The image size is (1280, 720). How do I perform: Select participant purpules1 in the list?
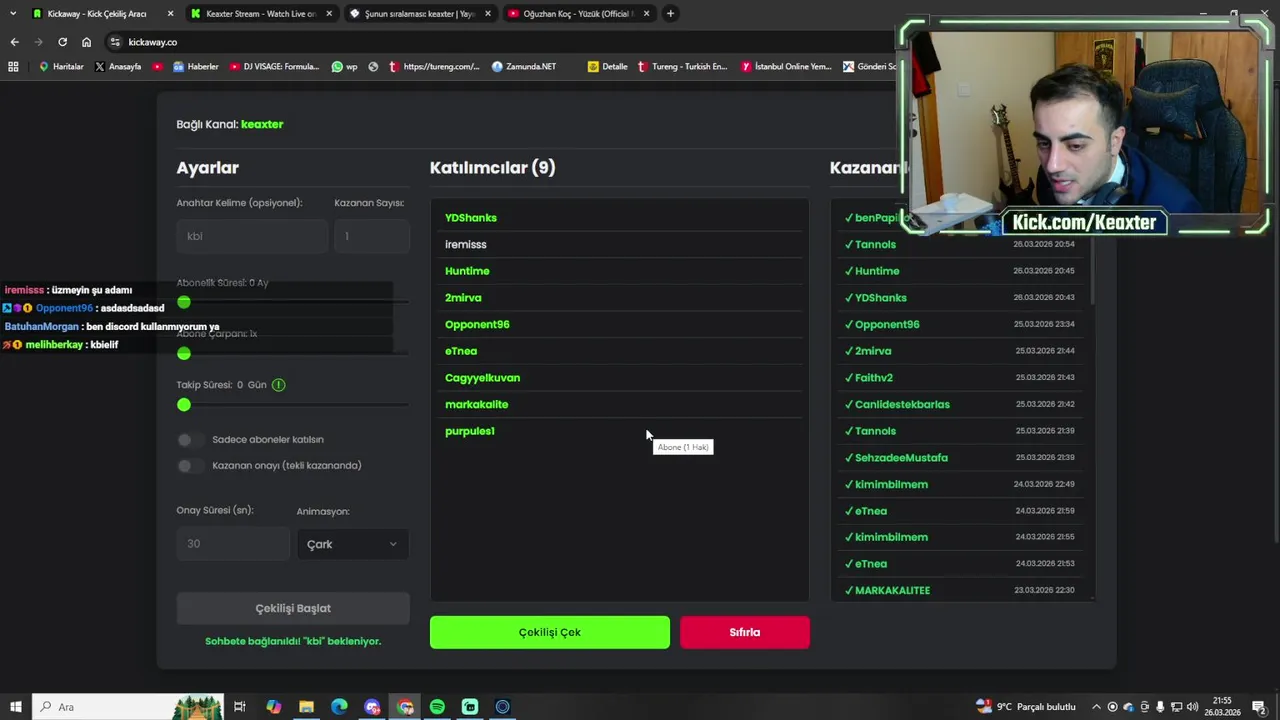click(470, 431)
